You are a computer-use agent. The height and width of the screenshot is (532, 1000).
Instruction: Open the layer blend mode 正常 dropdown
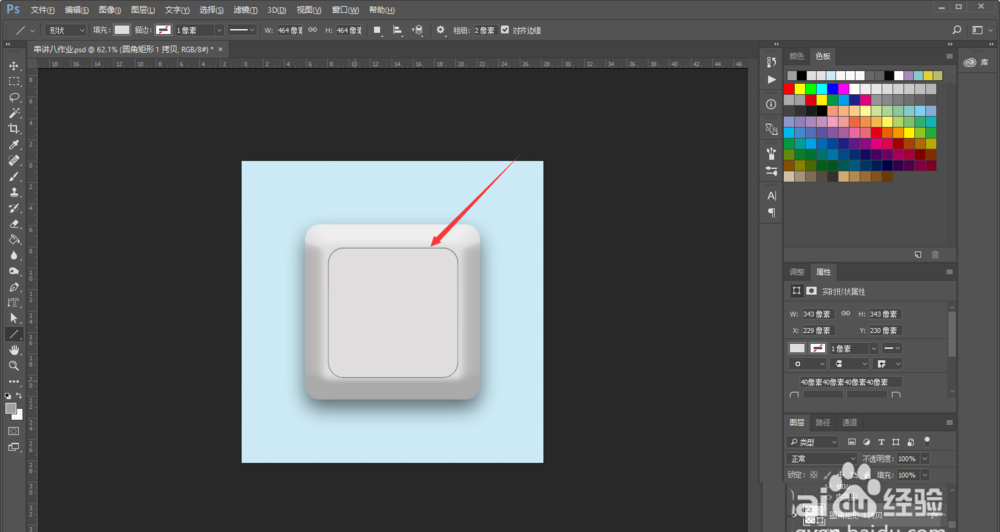(x=821, y=458)
